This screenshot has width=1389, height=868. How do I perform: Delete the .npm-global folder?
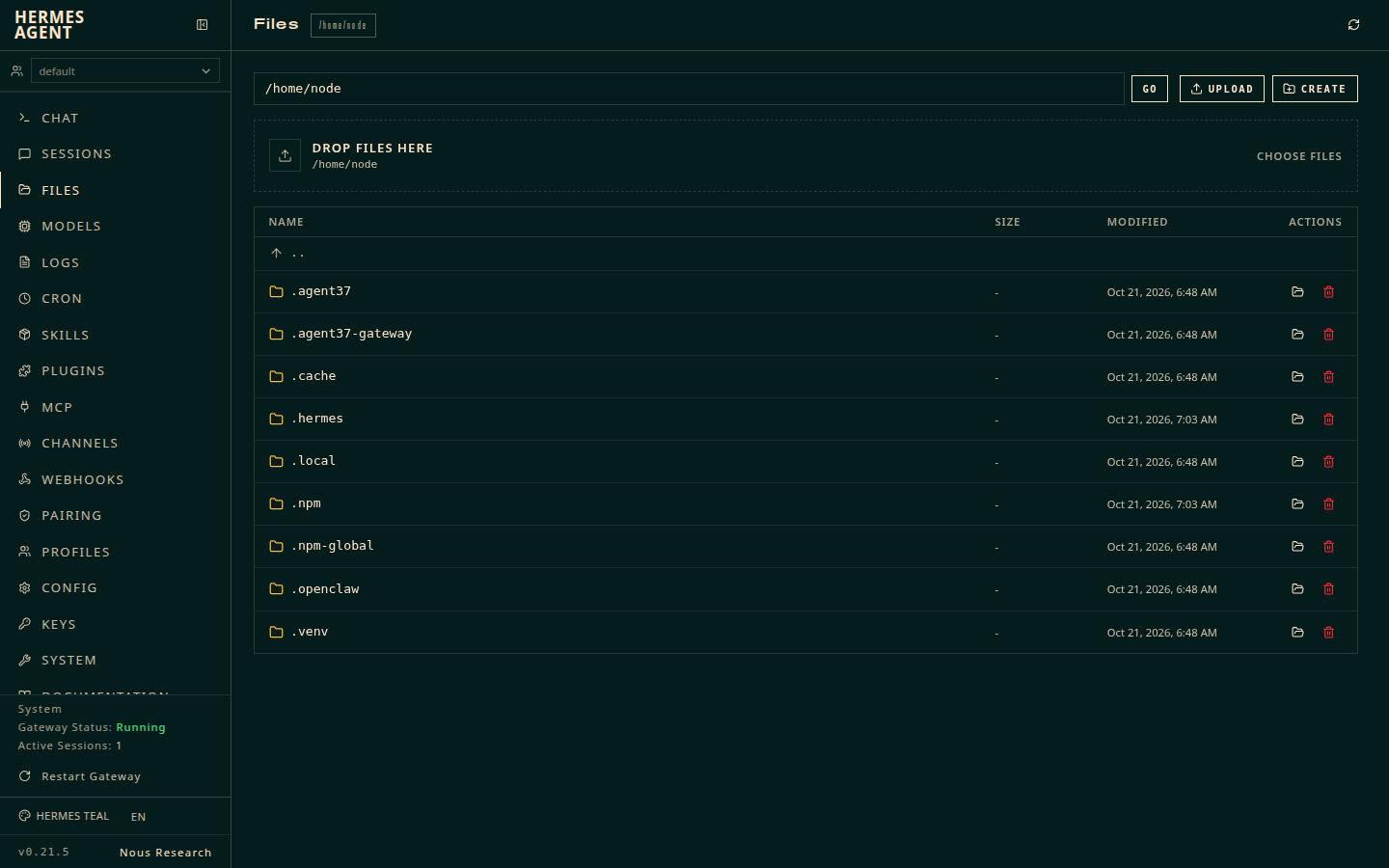tap(1328, 547)
